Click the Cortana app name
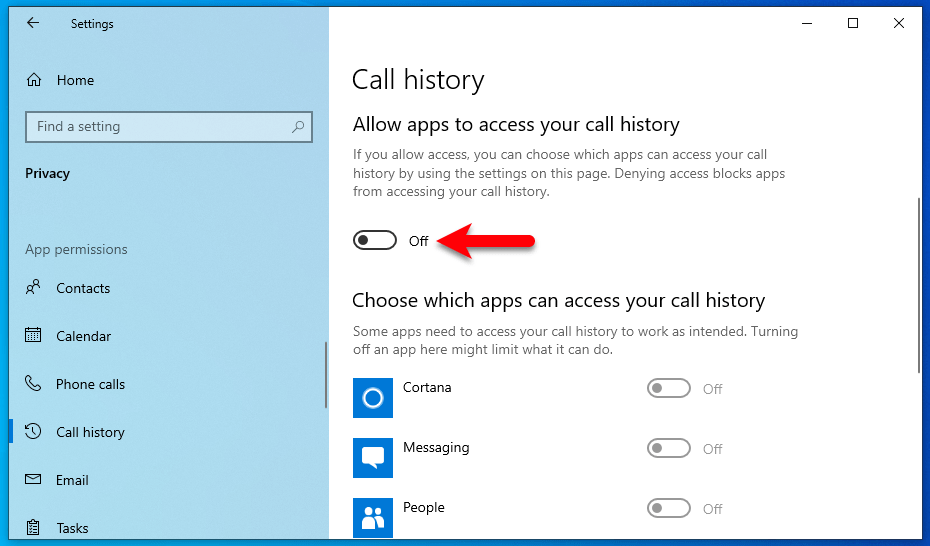Image resolution: width=930 pixels, height=546 pixels. [427, 387]
